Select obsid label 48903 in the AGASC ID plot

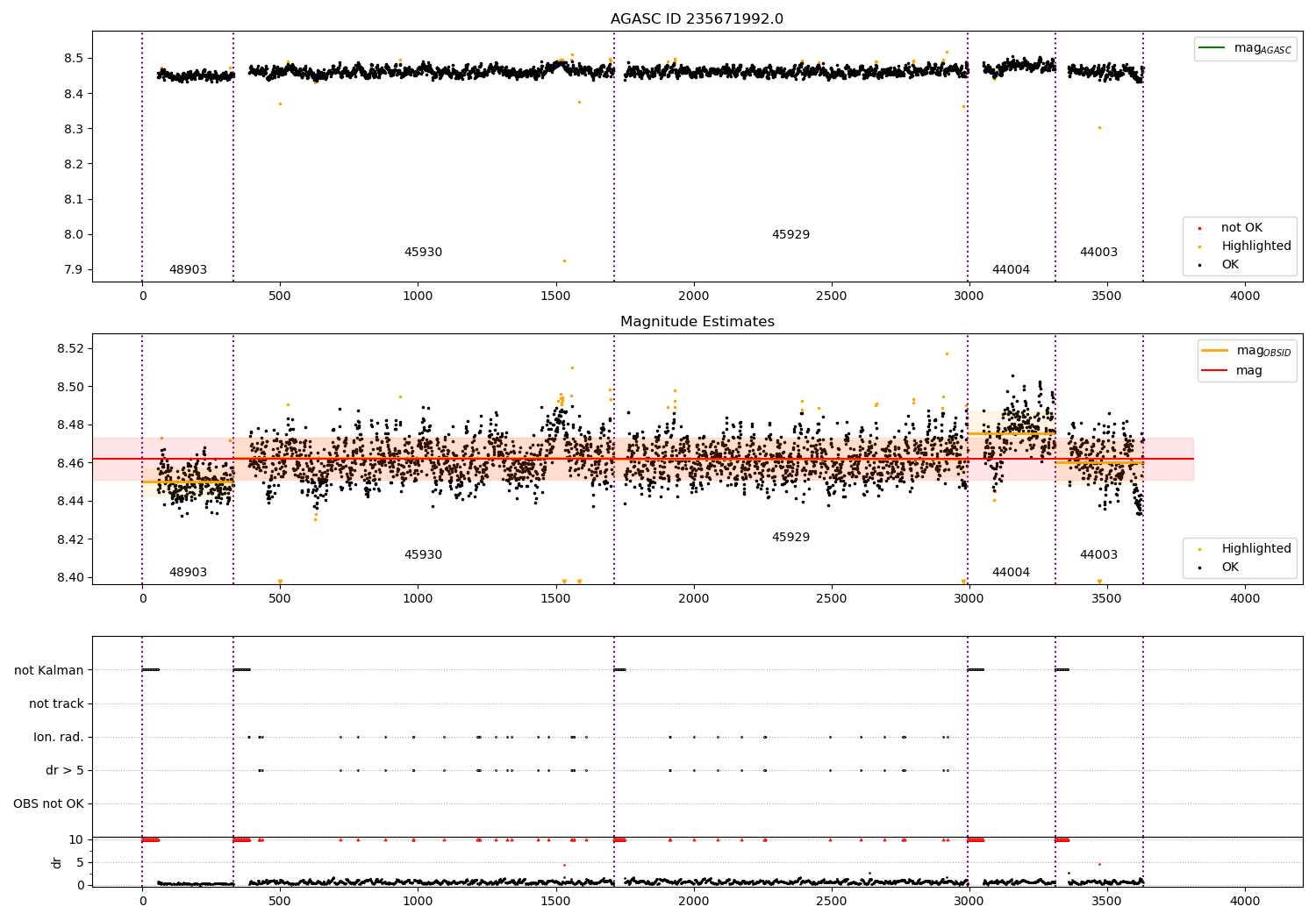coord(188,270)
